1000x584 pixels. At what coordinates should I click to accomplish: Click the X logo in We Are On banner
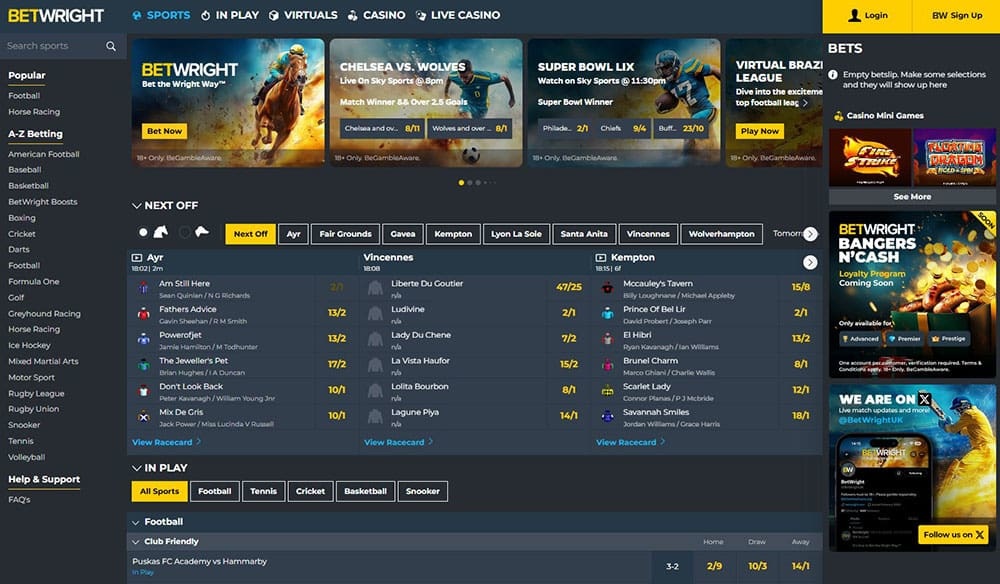pos(924,399)
